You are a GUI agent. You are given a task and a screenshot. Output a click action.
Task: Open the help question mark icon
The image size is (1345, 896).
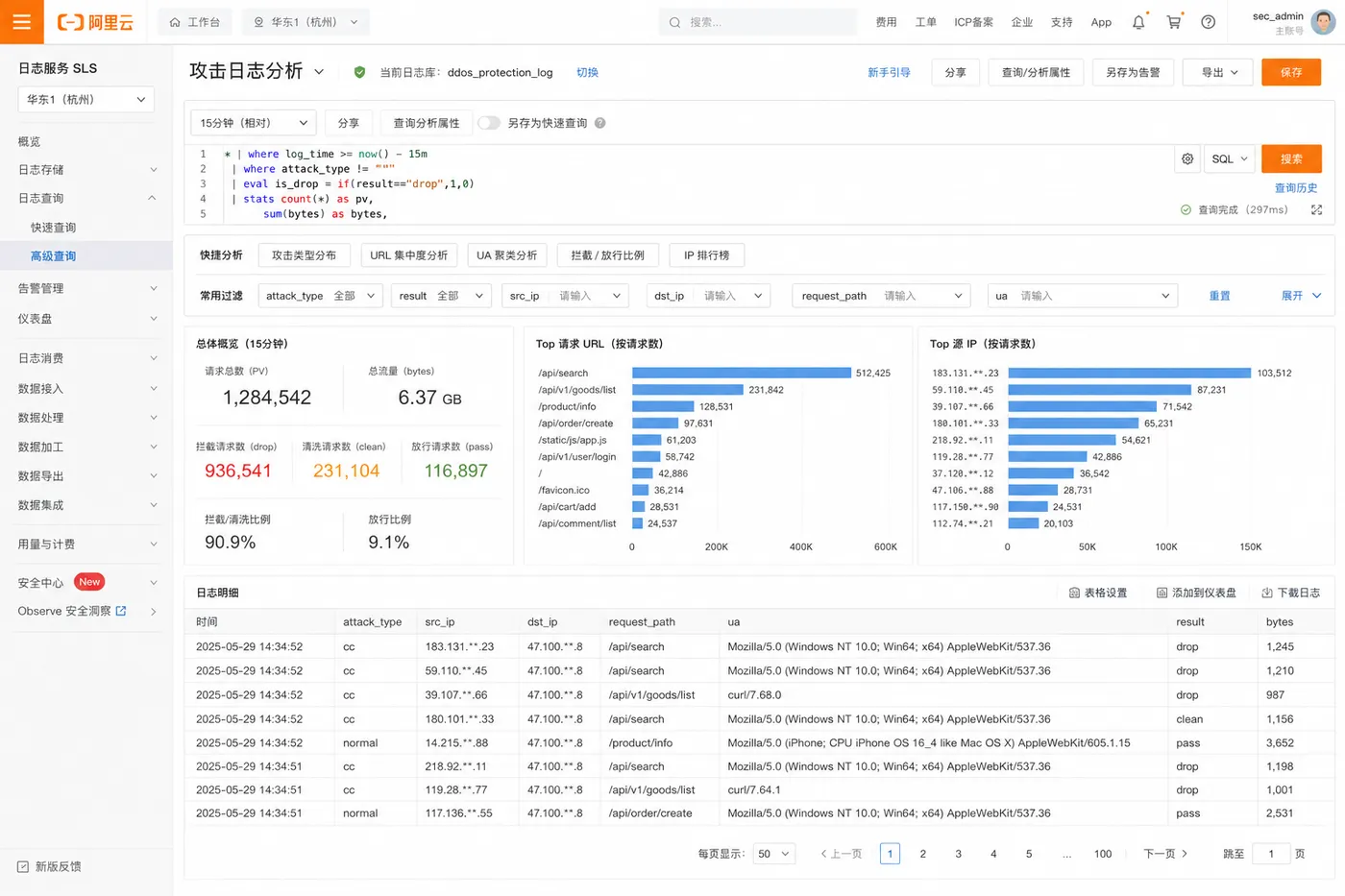pos(1209,22)
